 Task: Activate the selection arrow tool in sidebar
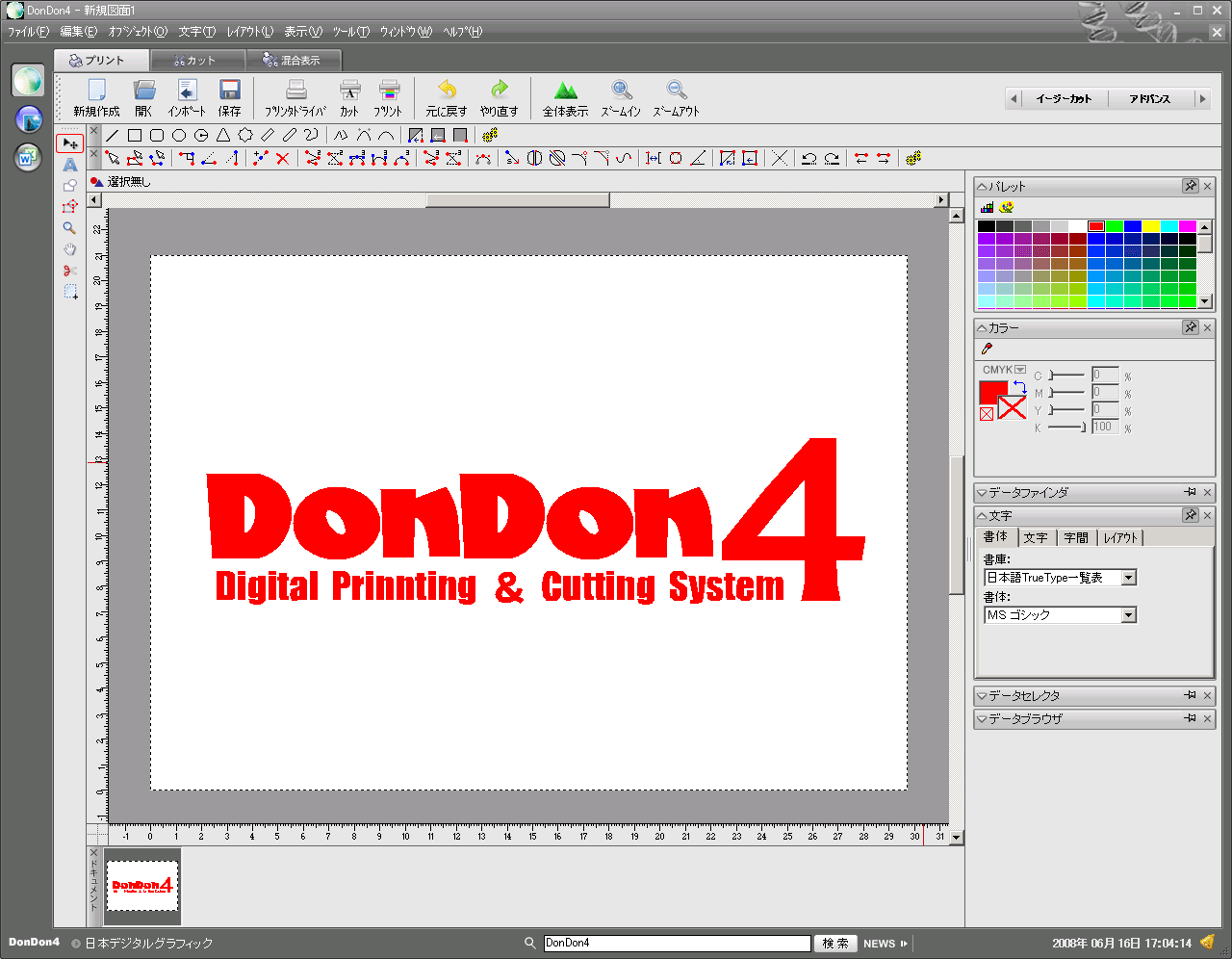click(x=70, y=143)
